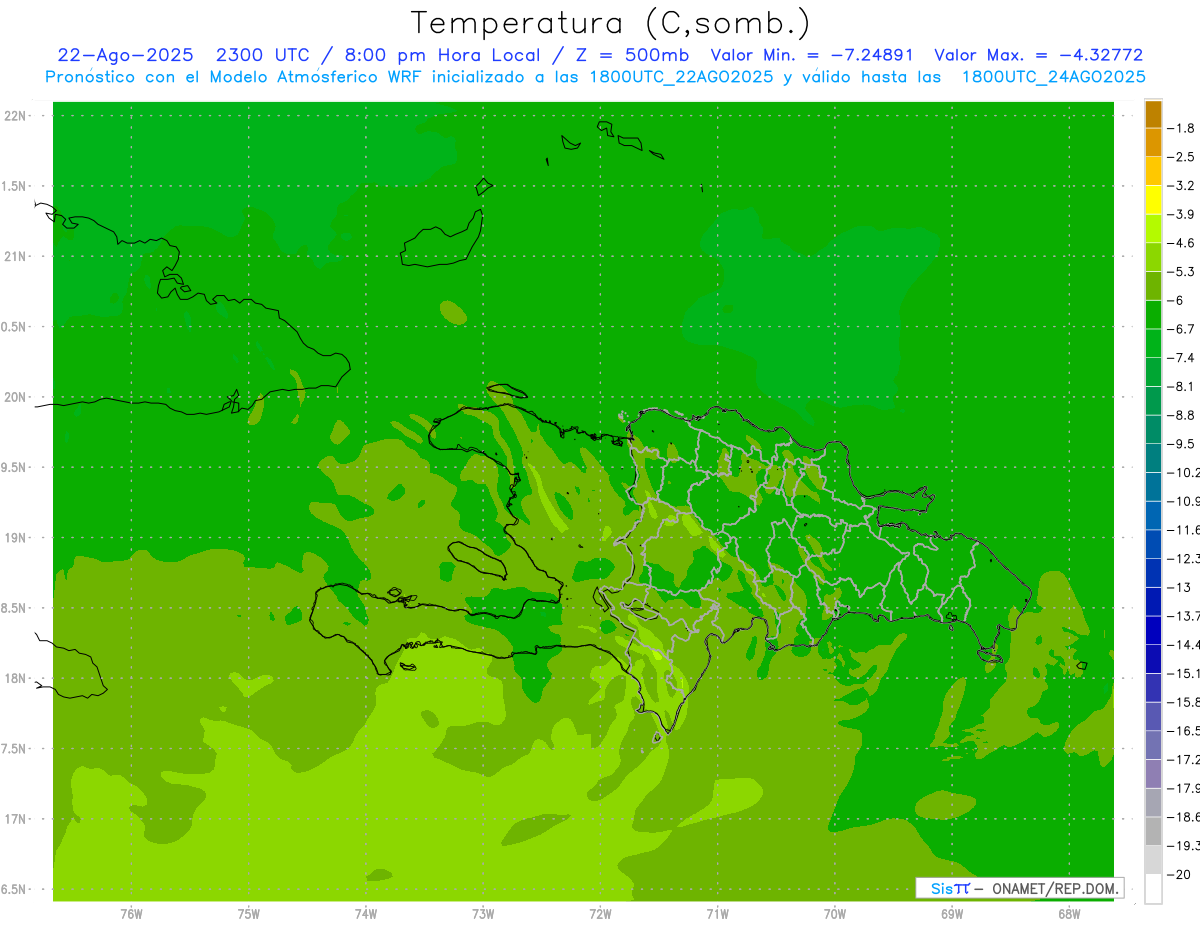Screen dimensions: 1200x927
Task: Click the 'Temperatura (C,somb.)' chart title
Action: click(x=611, y=23)
